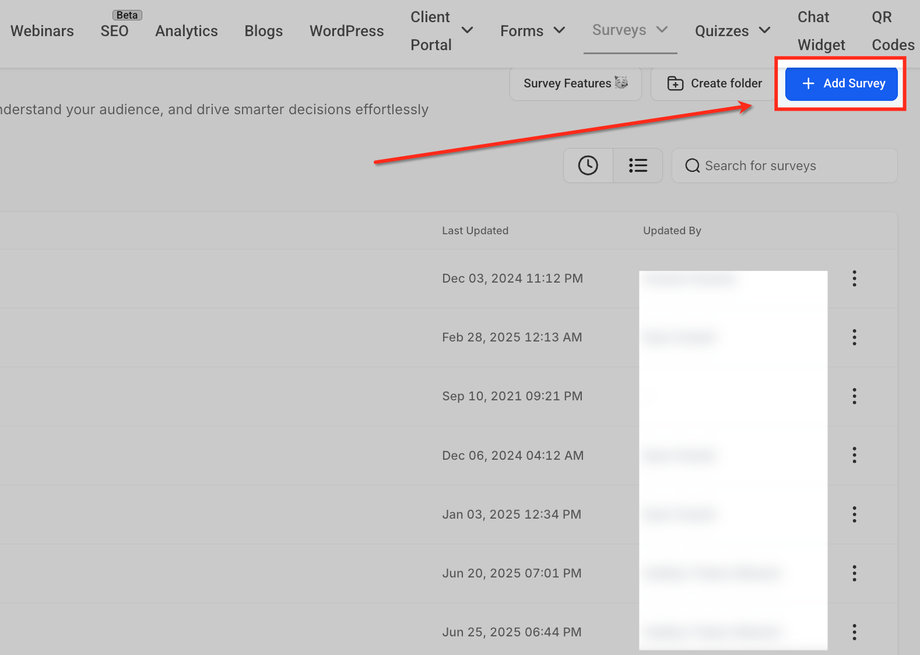Open three-dot menu for Sep 10, 2021 survey
The width and height of the screenshot is (920, 655).
click(x=854, y=397)
